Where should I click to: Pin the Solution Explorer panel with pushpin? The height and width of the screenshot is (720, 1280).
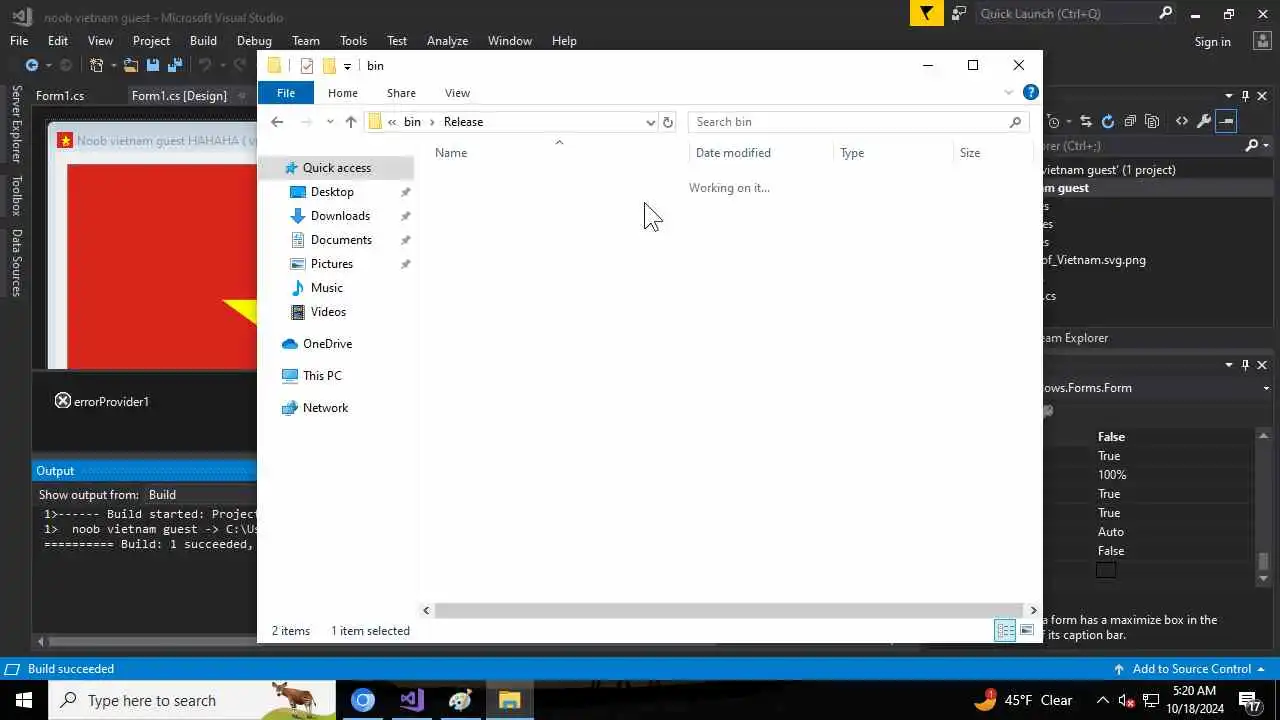pos(1245,96)
